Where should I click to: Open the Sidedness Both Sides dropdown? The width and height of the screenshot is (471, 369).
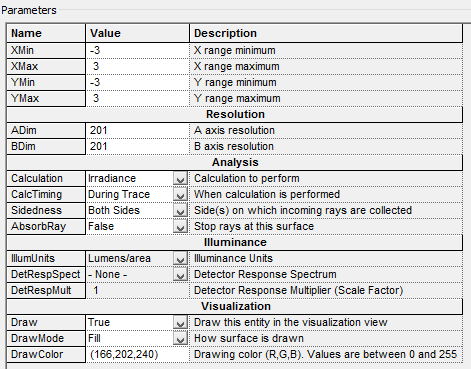tap(180, 210)
